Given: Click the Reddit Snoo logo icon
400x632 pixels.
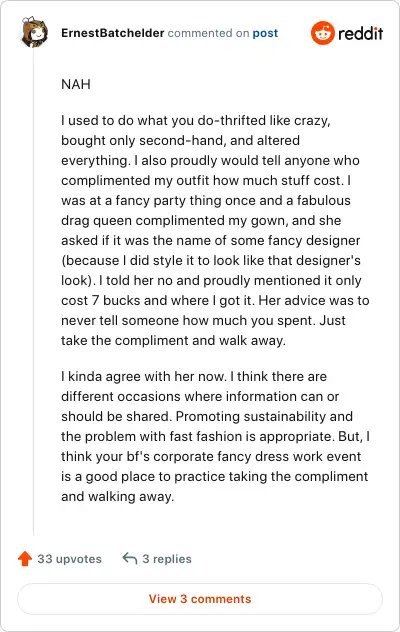Looking at the screenshot, I should coord(323,33).
